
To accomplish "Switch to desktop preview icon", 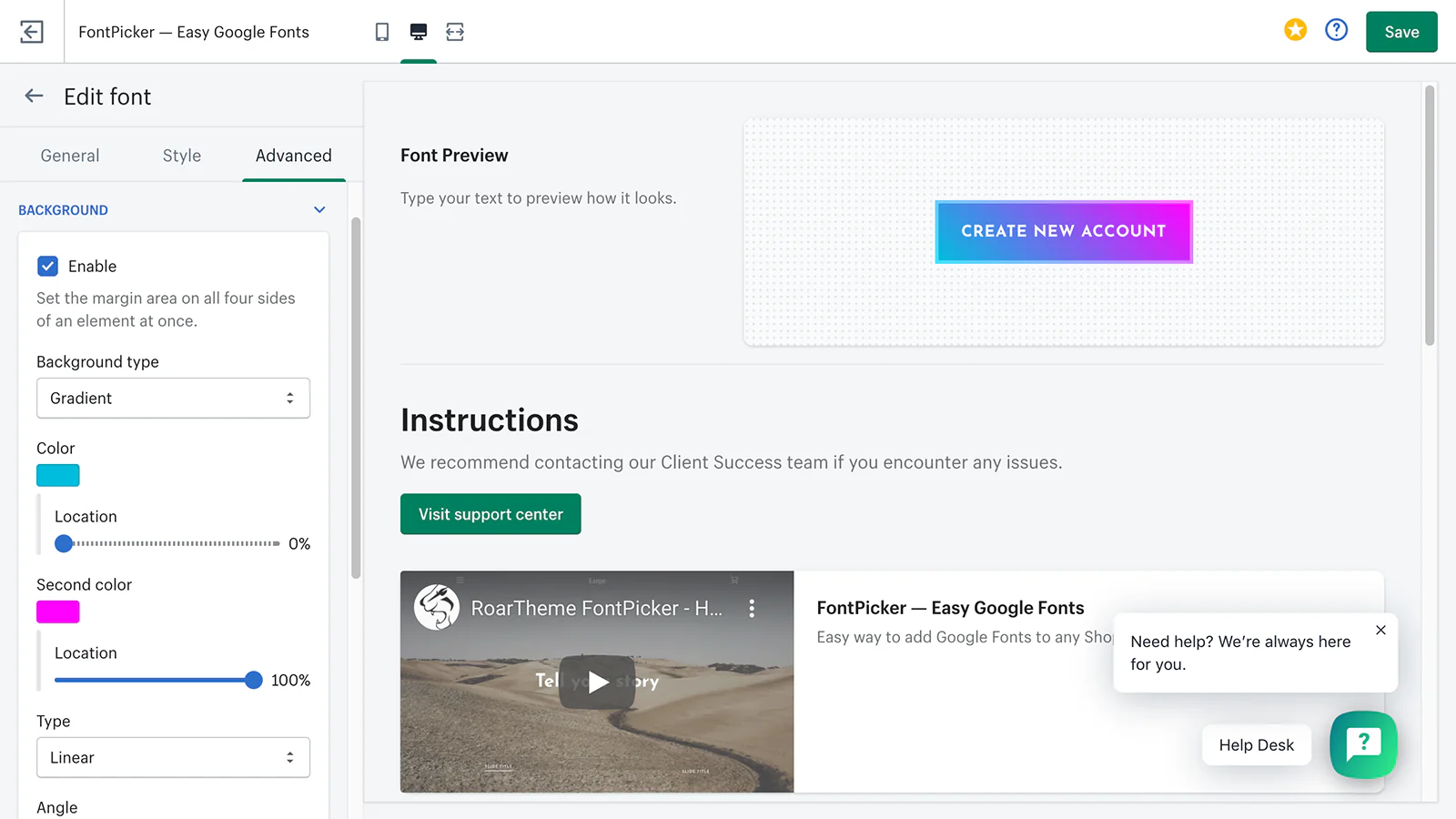I will (419, 32).
